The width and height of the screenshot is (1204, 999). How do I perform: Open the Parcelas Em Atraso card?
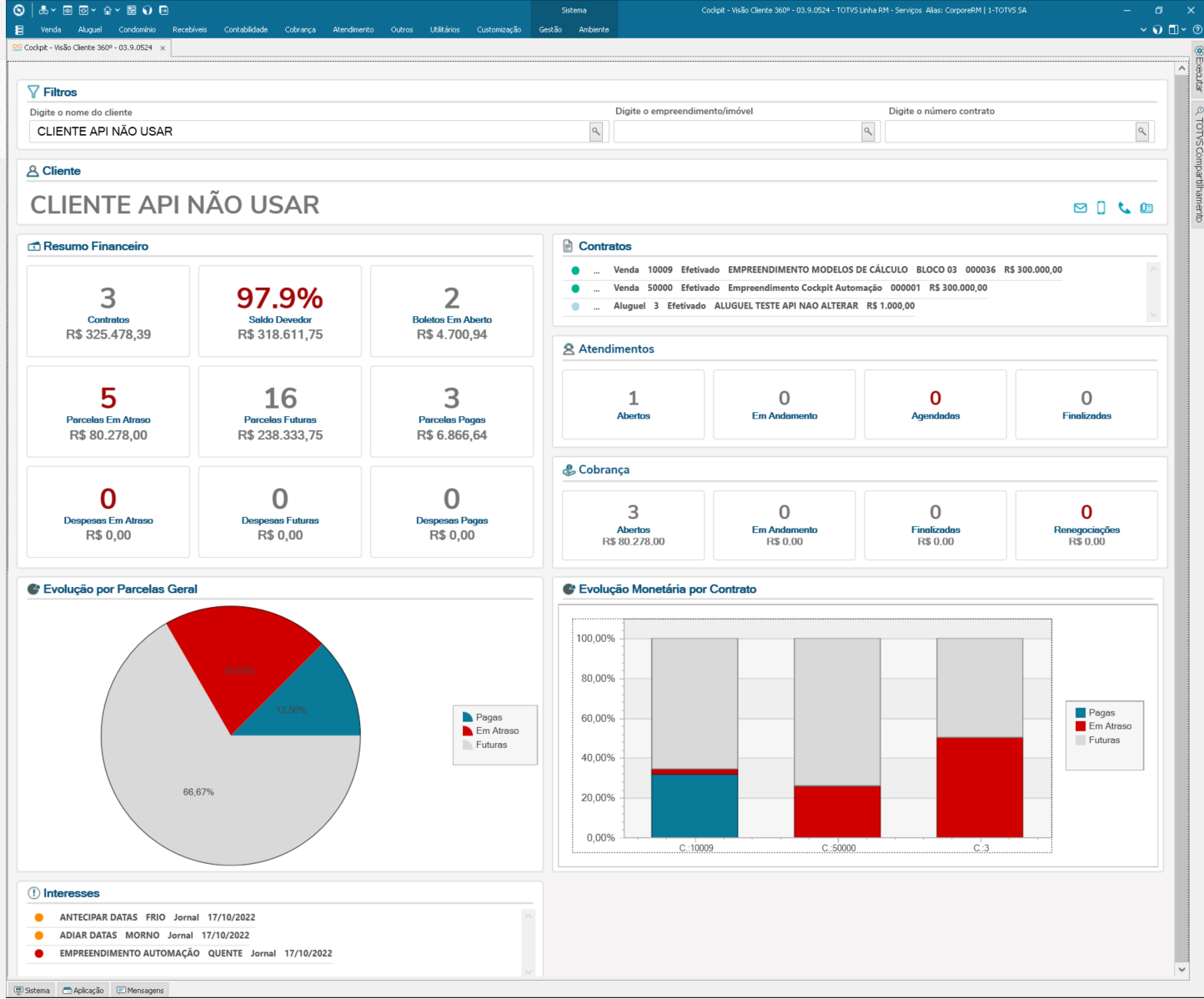(x=108, y=411)
